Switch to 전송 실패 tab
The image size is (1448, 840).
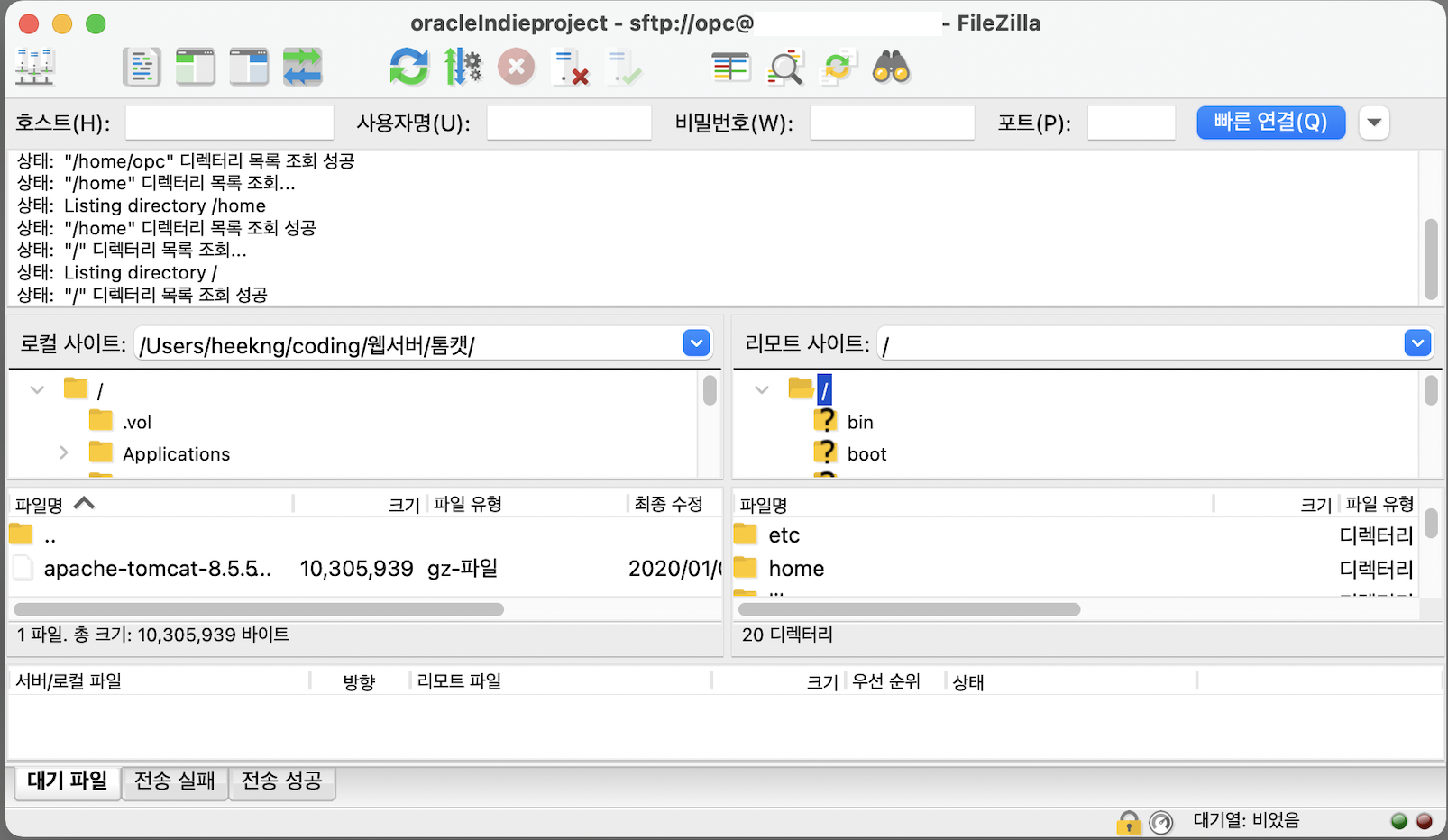(x=174, y=781)
